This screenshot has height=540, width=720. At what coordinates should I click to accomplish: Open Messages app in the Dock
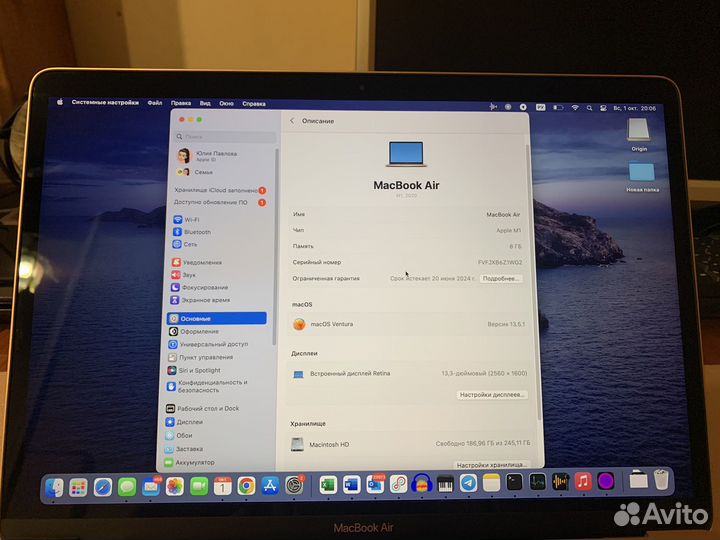pos(127,487)
